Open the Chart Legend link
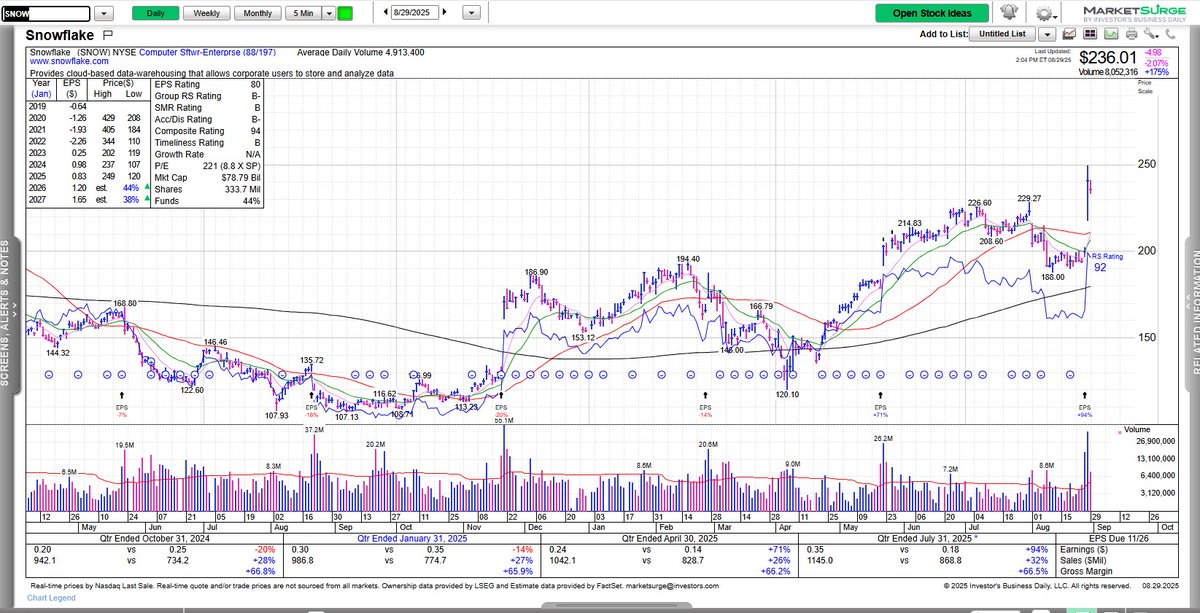Screen dimensions: 1200x613 tap(50, 597)
